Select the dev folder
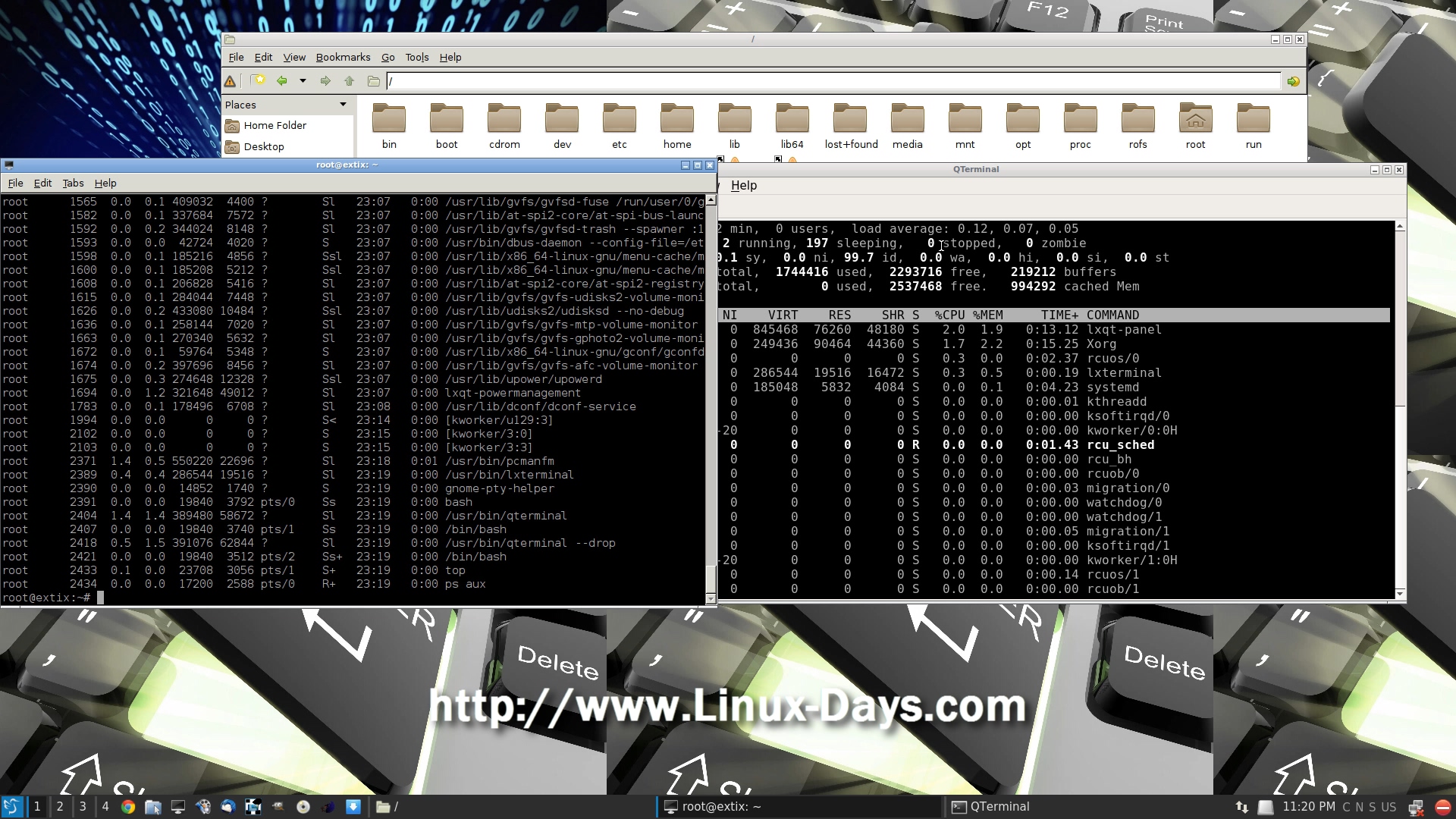 562,126
